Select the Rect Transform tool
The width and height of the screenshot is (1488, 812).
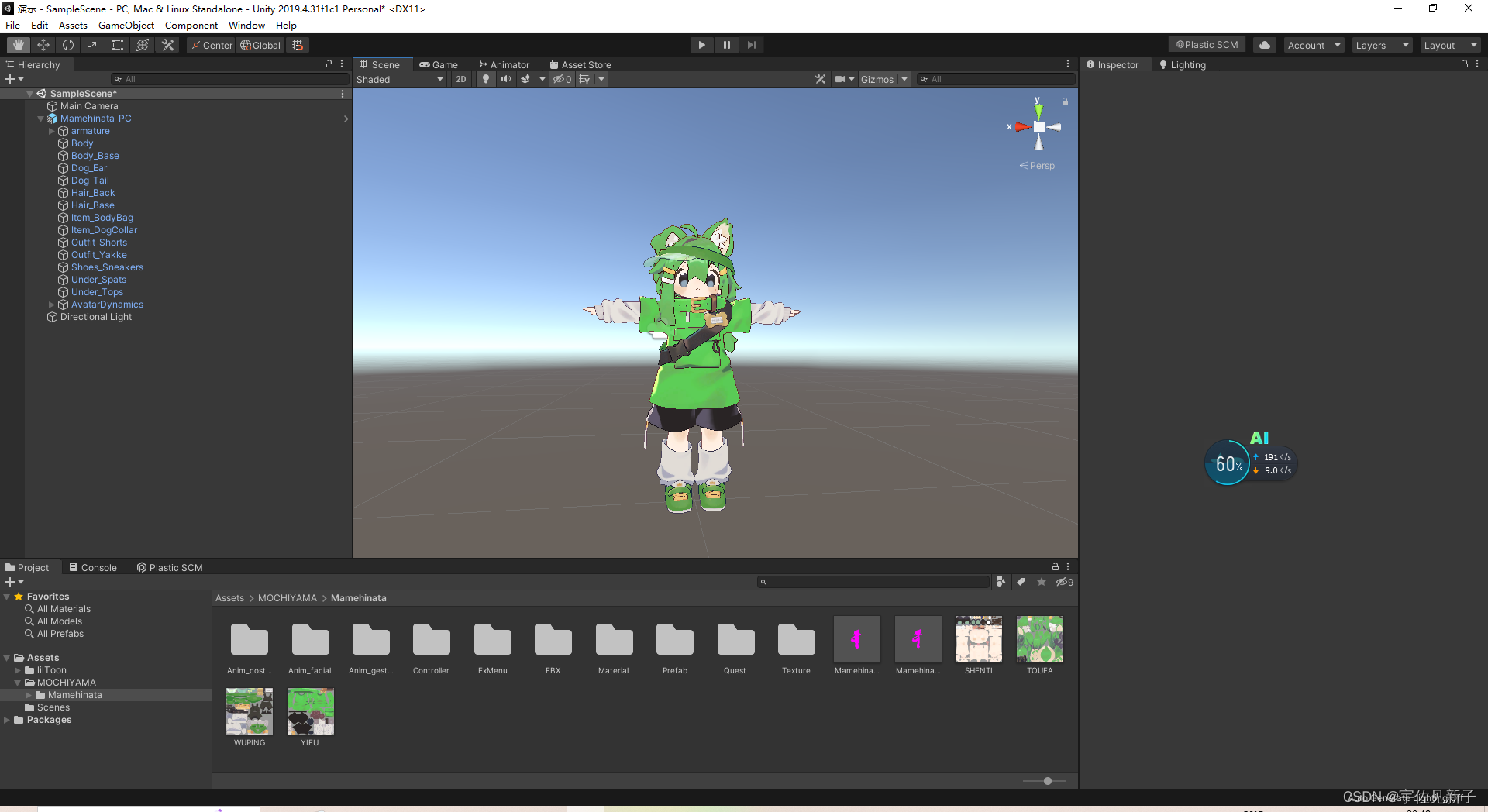coord(117,44)
